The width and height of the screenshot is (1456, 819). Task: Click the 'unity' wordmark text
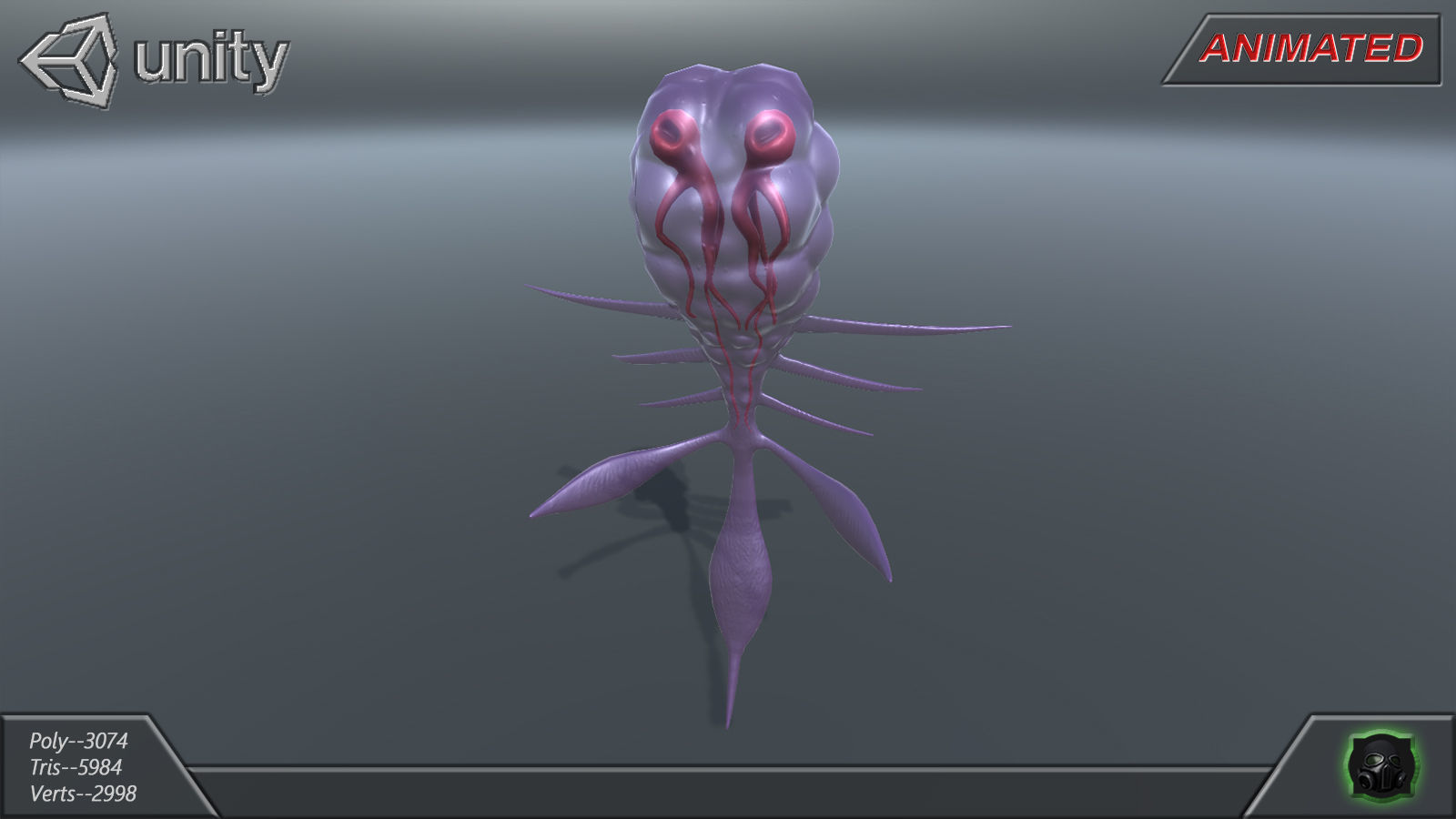[x=211, y=61]
